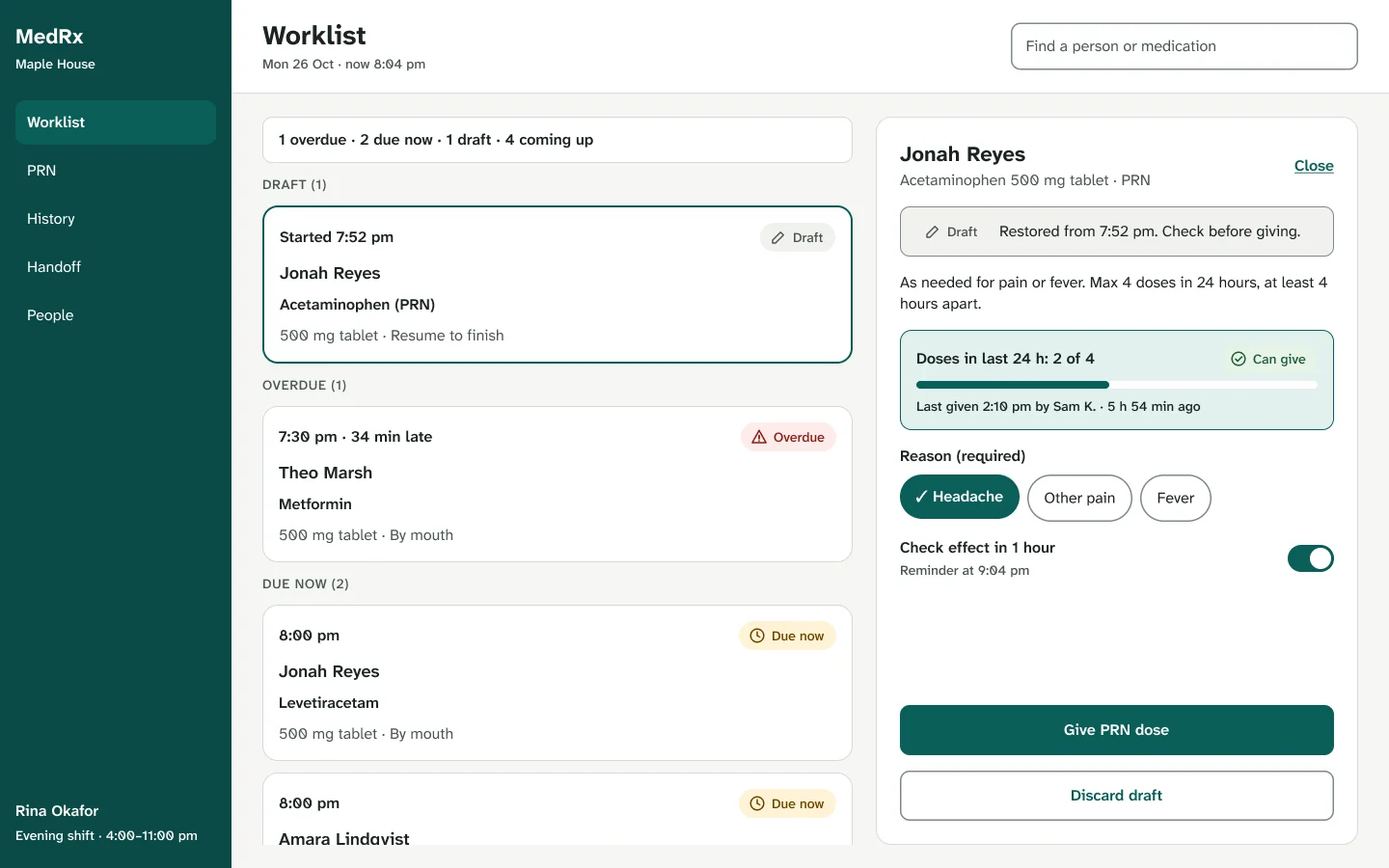Screen dimensions: 1389x868
Task: Click the pencil icon in the Restored draft banner
Action: click(x=932, y=232)
